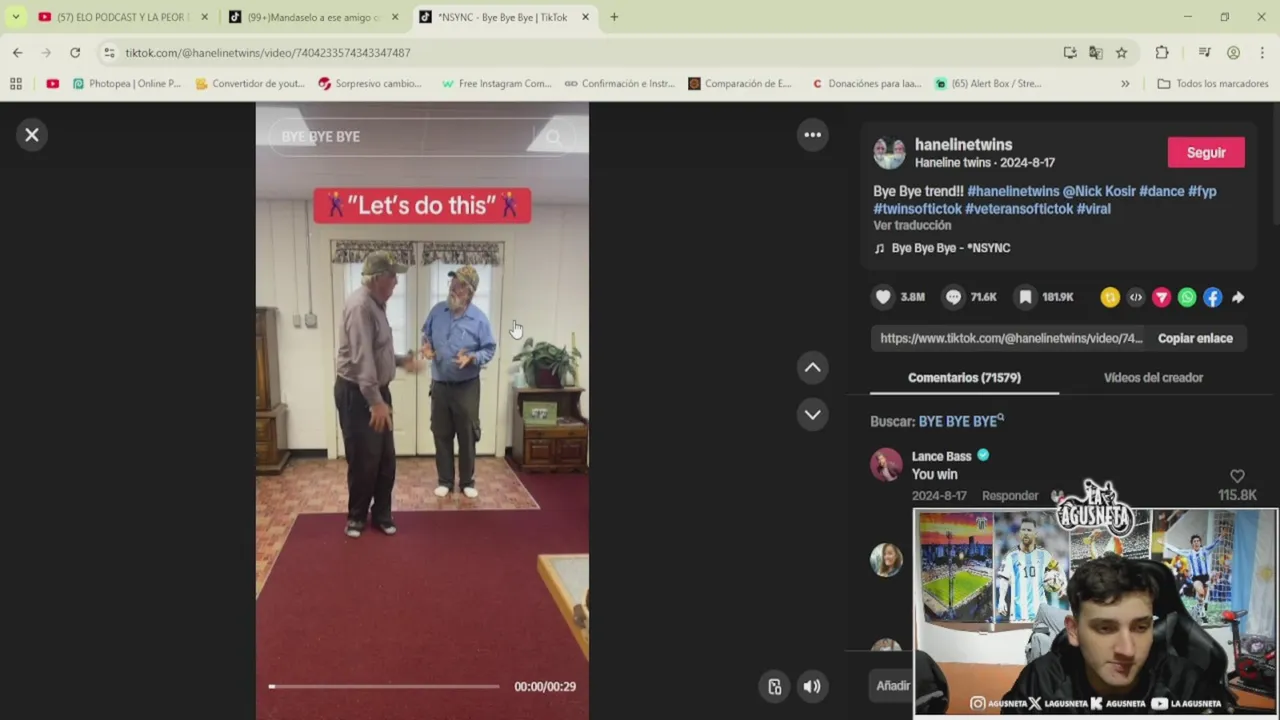The image size is (1280, 720).
Task: Open the three-dot more options menu
Action: coord(813,135)
